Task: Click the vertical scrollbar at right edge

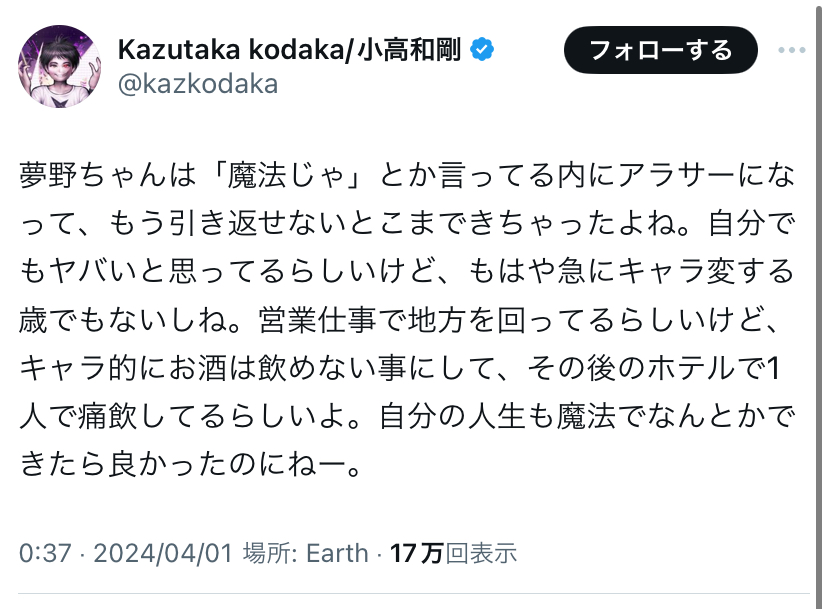Action: click(x=820, y=304)
